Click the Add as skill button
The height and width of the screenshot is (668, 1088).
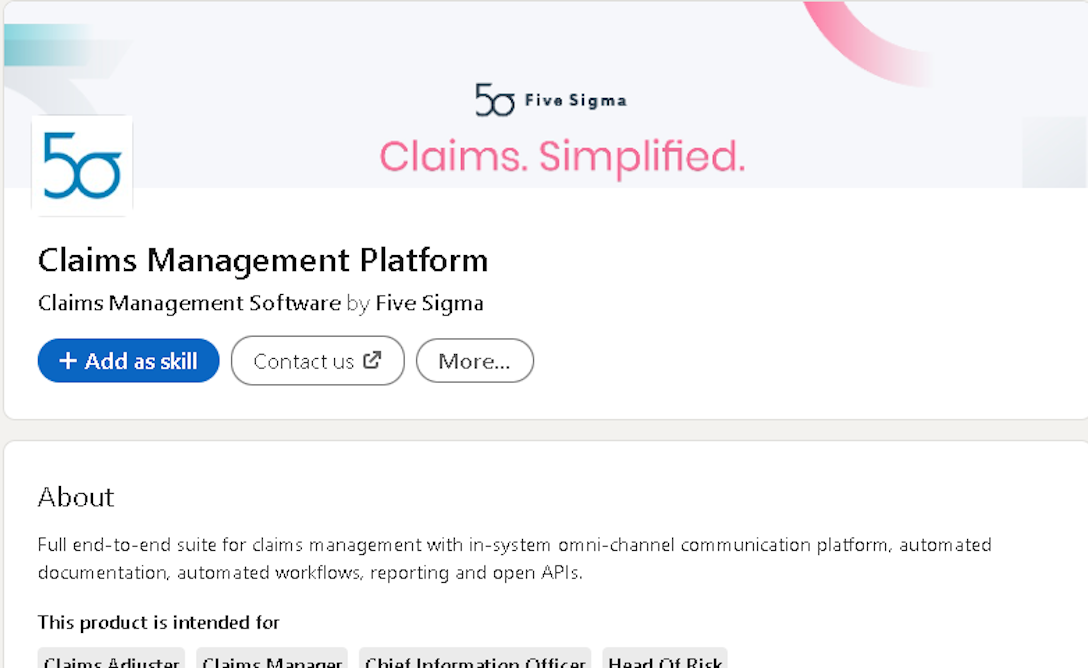[x=128, y=361]
